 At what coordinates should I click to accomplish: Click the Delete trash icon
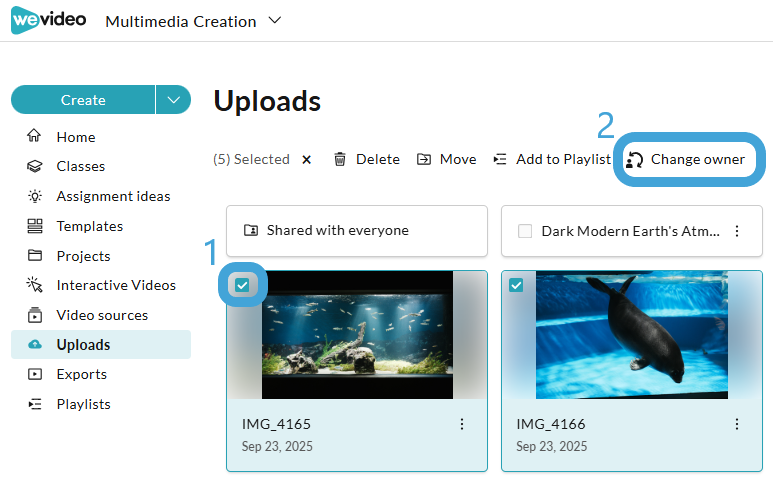click(x=340, y=159)
